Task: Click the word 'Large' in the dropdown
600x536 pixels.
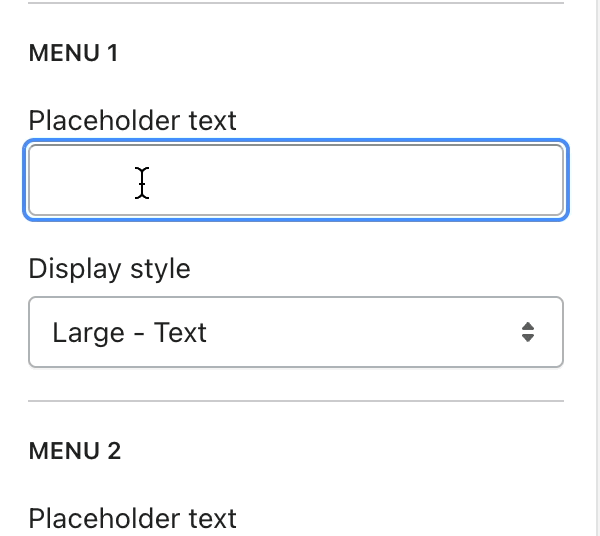Action: pos(88,332)
